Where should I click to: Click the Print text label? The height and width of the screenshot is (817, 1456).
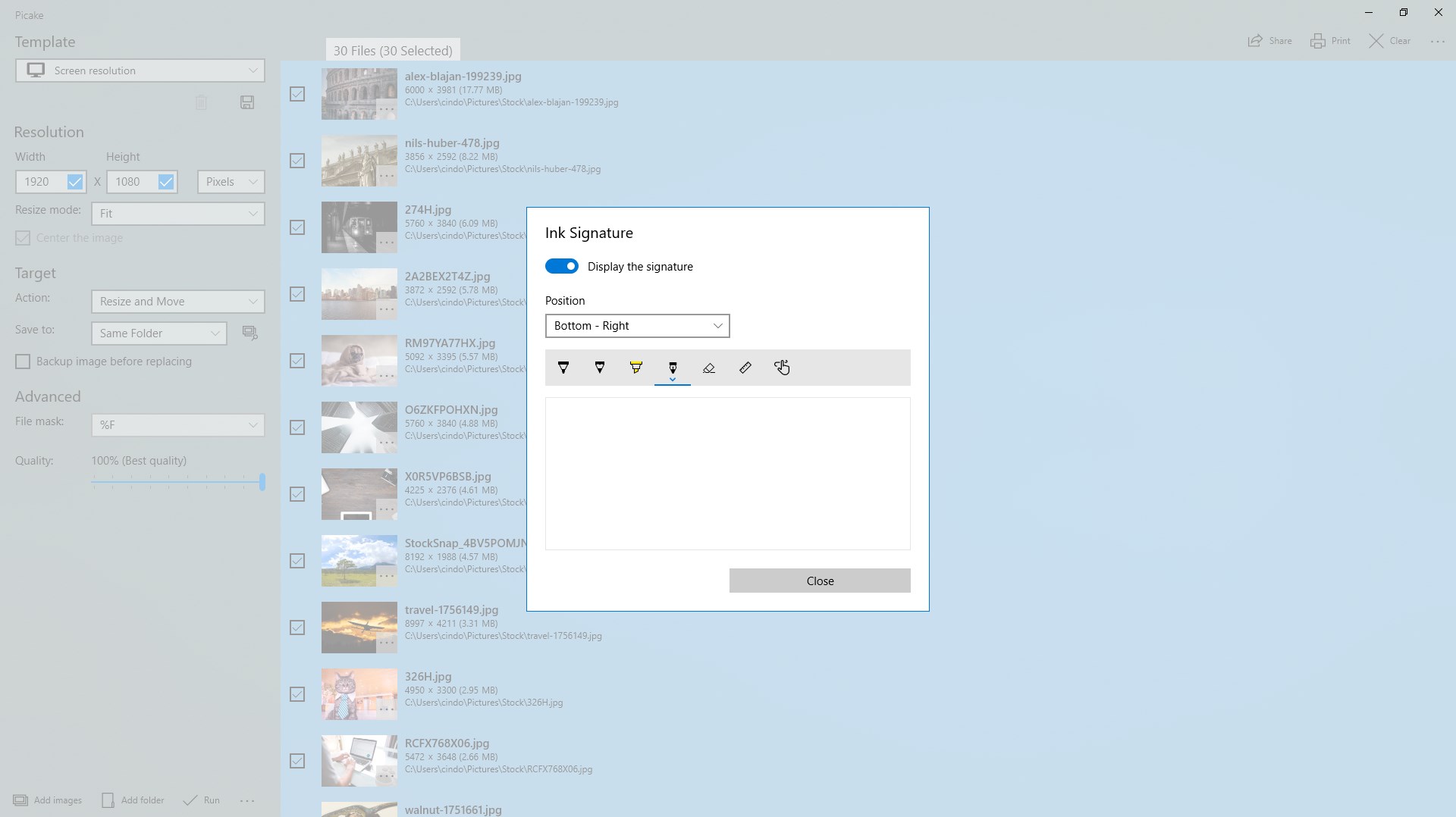click(1341, 41)
